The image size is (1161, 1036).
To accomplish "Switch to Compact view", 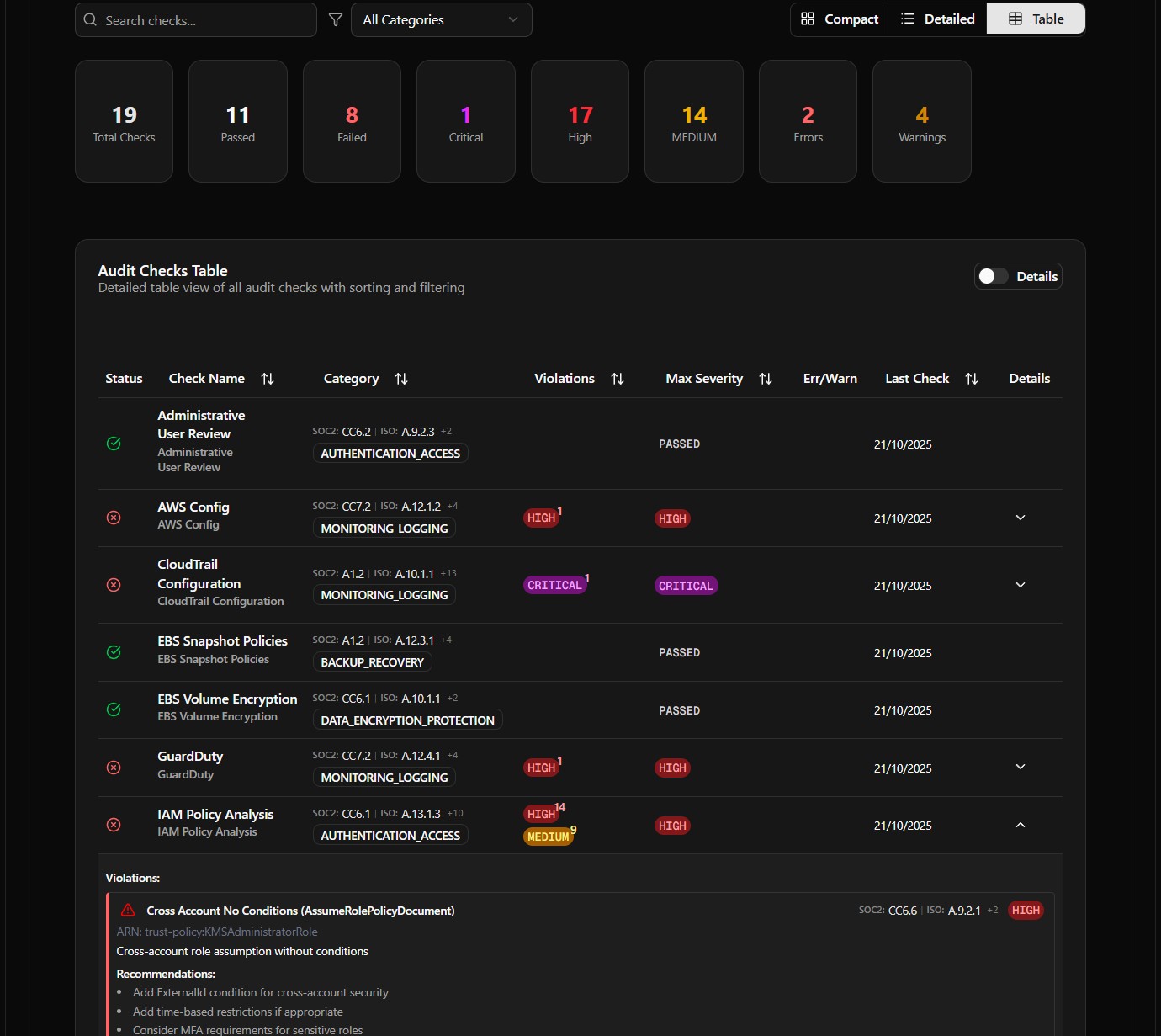I will 840,19.
